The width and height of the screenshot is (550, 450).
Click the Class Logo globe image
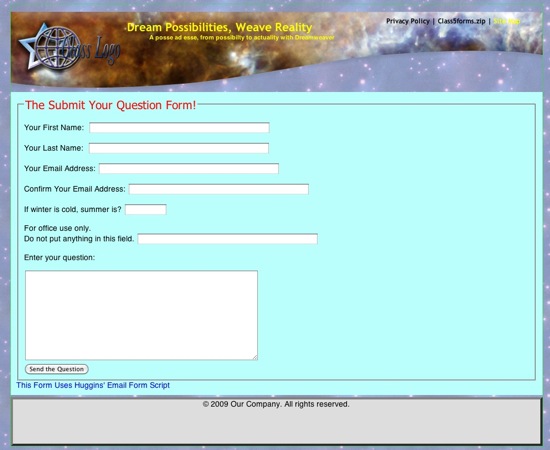click(69, 48)
